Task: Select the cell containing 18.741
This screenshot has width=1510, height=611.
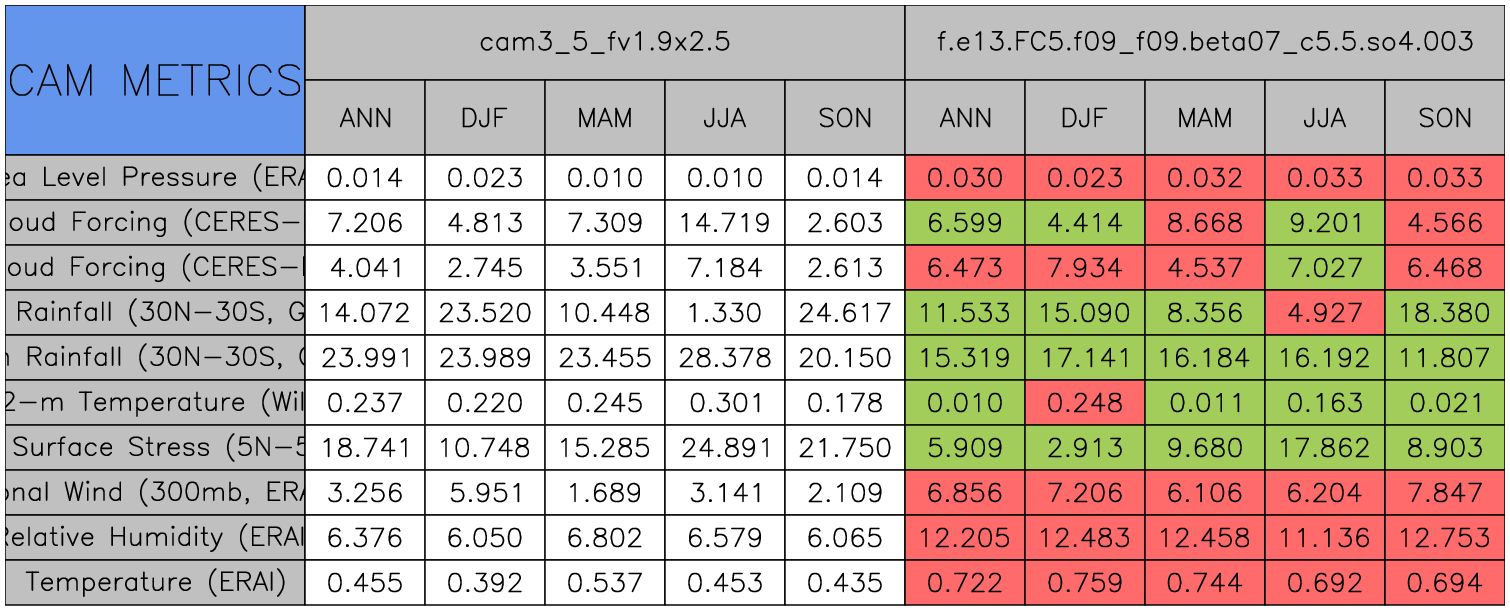Action: point(365,447)
